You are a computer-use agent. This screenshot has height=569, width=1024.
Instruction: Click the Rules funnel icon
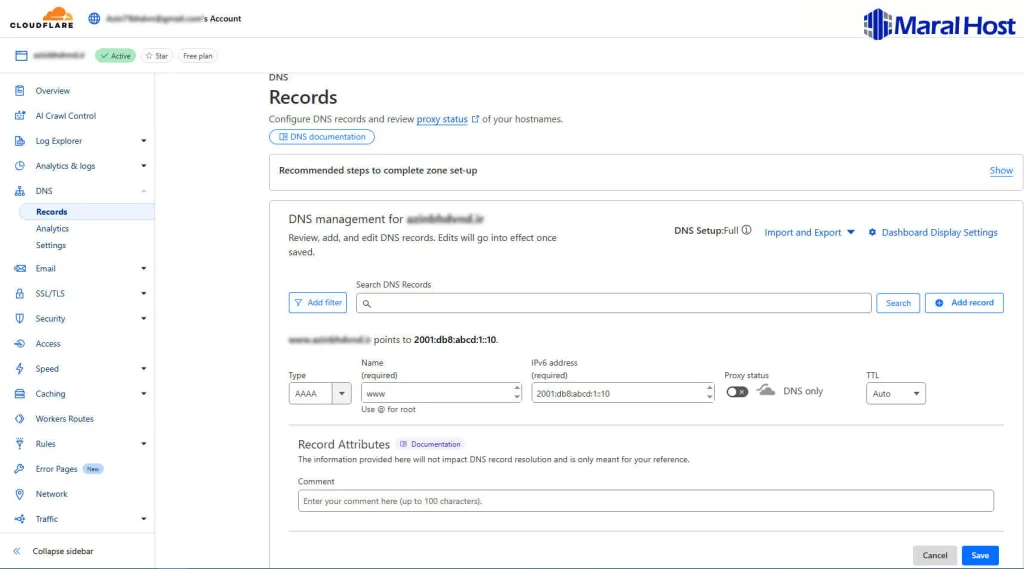(20, 444)
